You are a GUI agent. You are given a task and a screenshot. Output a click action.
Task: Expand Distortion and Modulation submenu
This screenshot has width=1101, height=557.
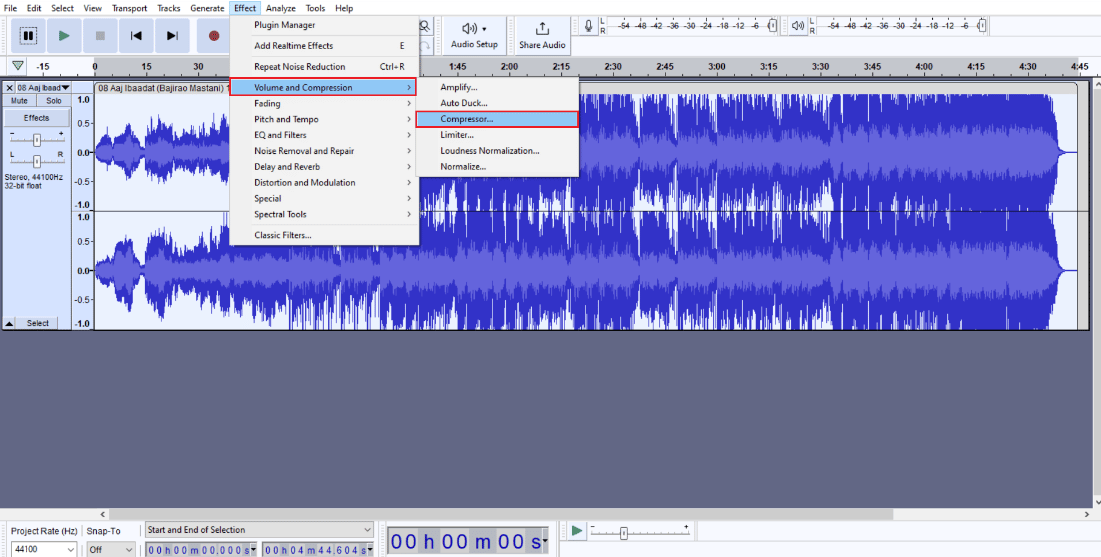pos(324,183)
